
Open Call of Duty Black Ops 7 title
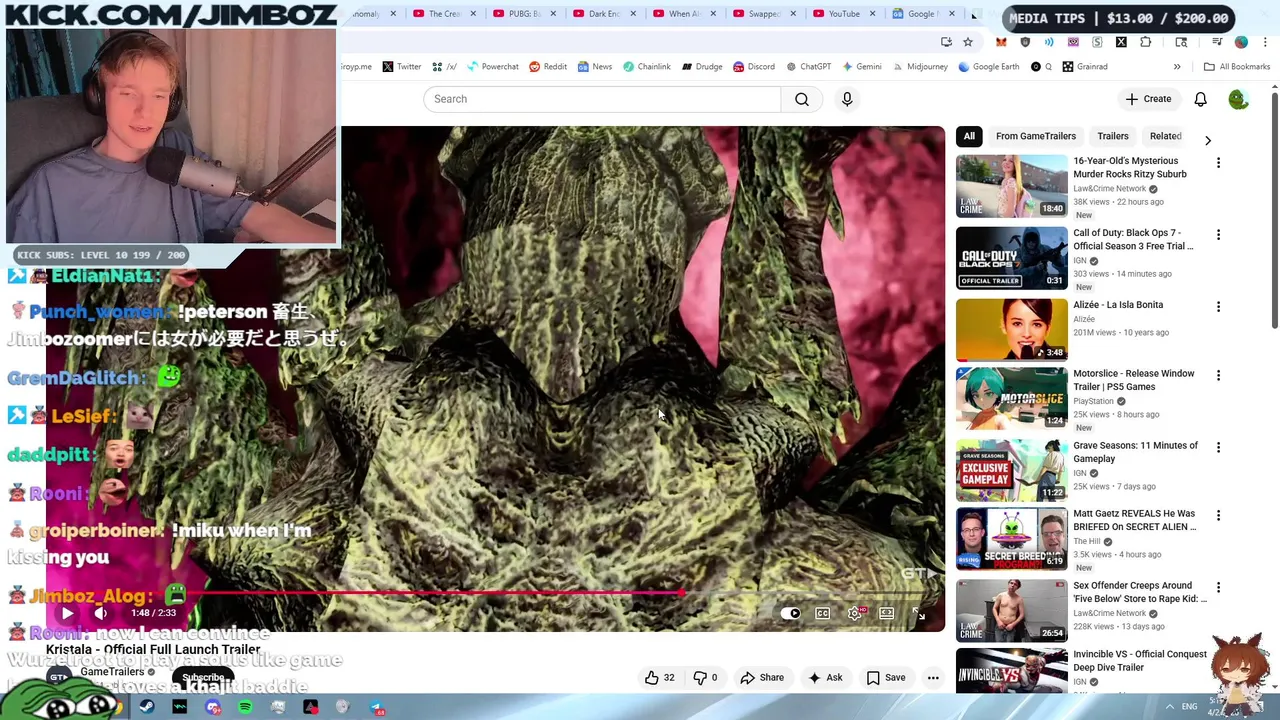[1133, 239]
